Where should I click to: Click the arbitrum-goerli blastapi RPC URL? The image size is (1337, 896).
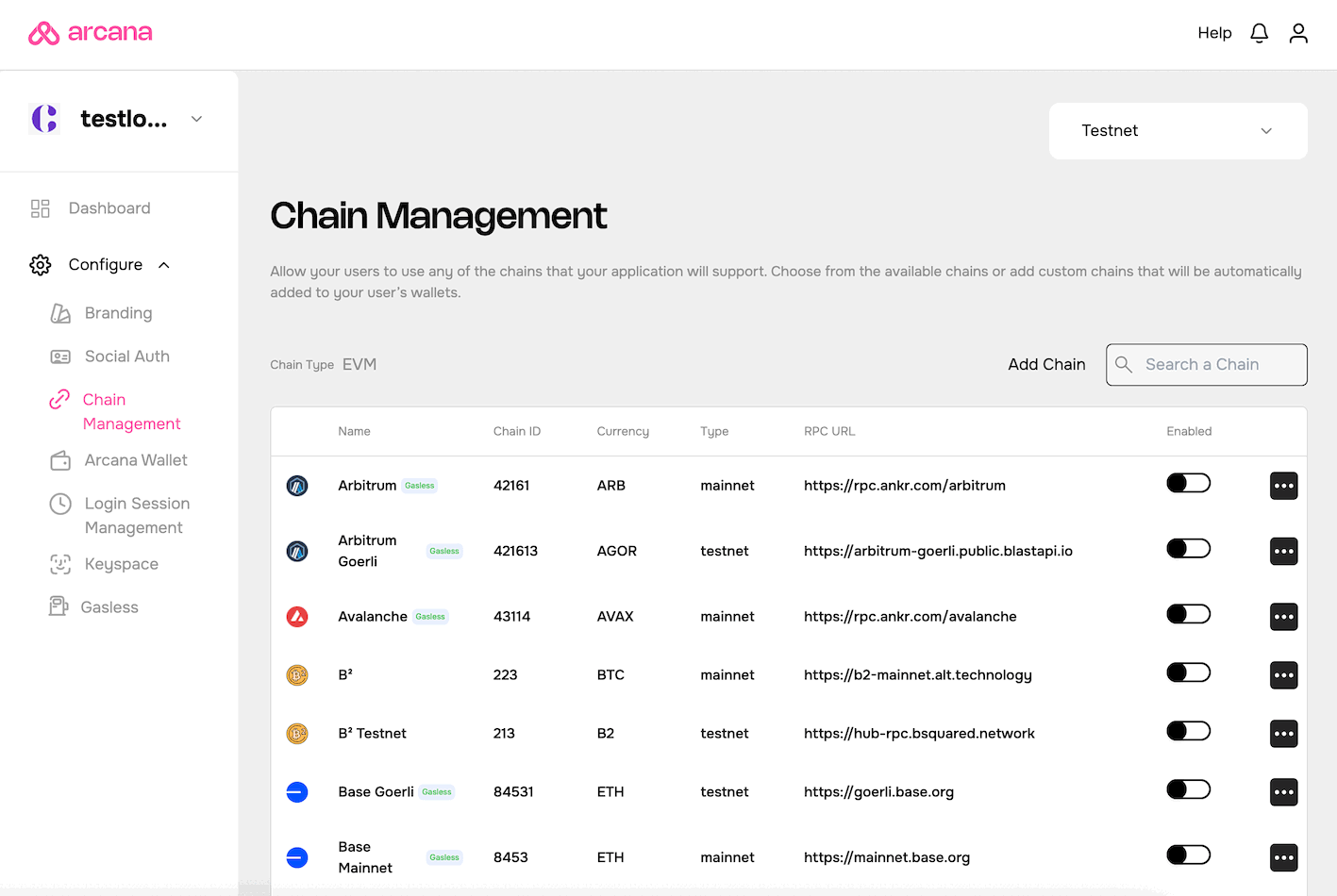[938, 551]
